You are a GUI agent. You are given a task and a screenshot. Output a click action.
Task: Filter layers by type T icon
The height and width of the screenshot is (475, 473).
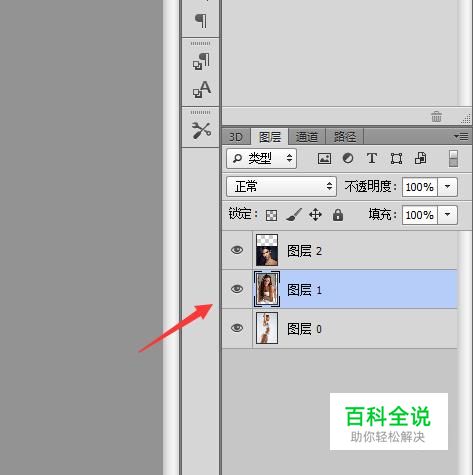372,158
